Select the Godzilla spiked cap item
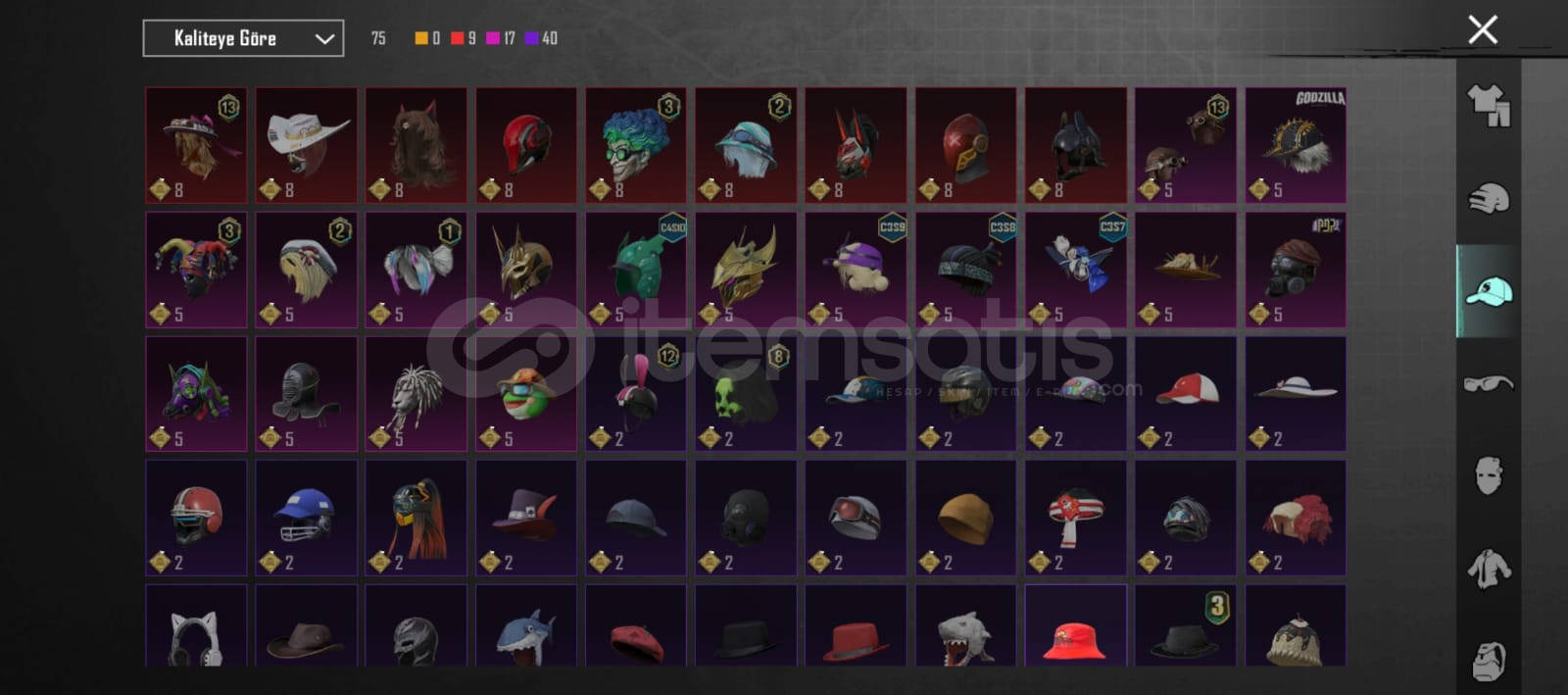This screenshot has width=1568, height=695. pos(1296,145)
